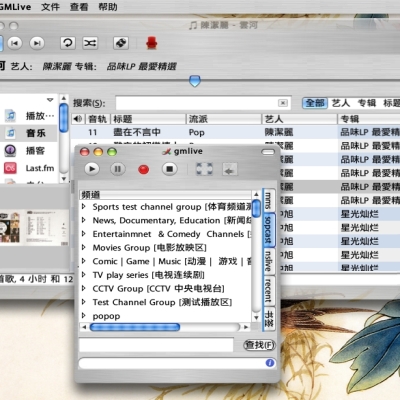400x400 pixels.
Task: Click blue info icon in gmlive status bar
Action: pyautogui.click(x=270, y=363)
